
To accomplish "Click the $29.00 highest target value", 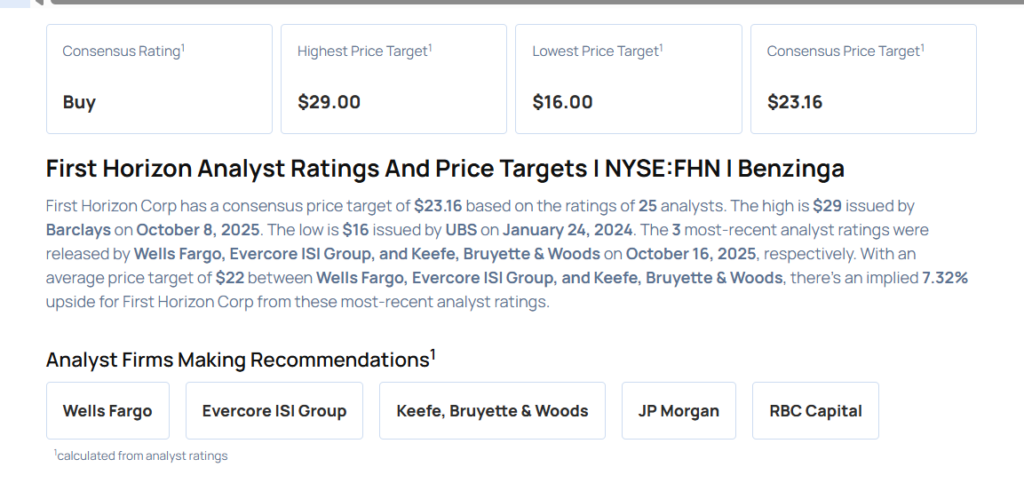I will 329,102.
